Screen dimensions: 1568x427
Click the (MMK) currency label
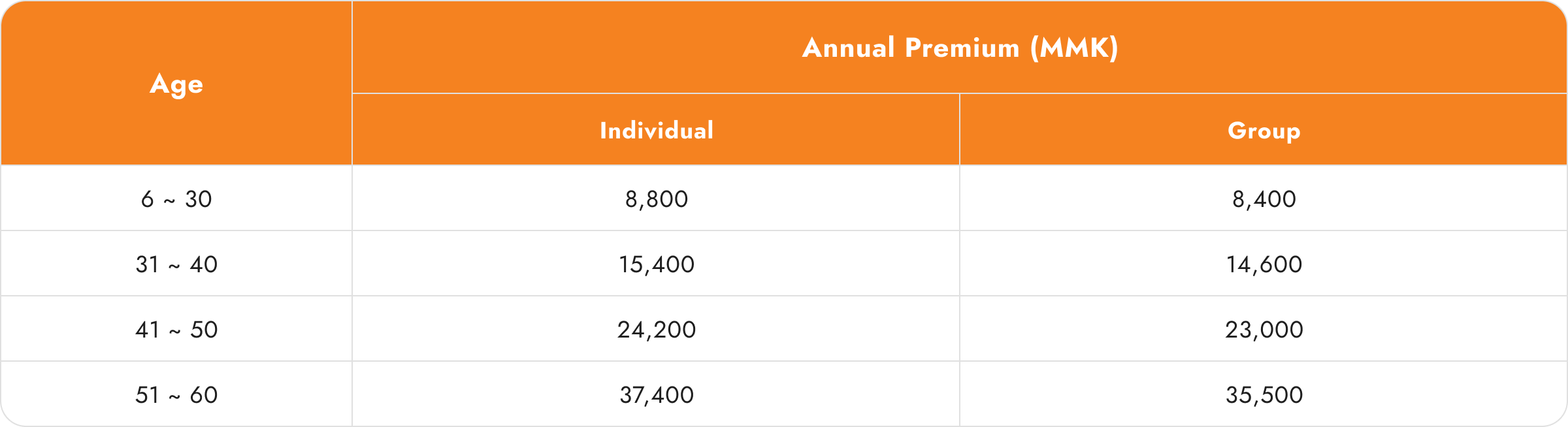[x=1075, y=48]
